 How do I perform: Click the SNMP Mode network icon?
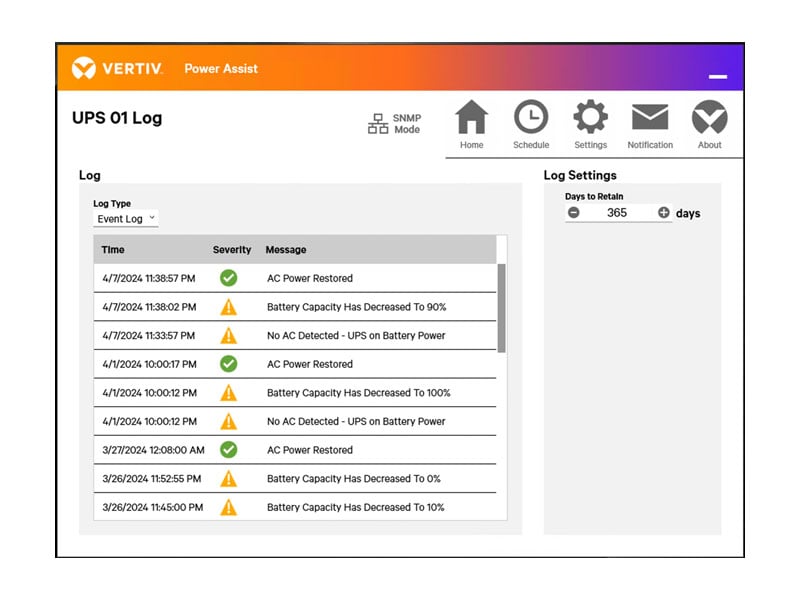click(378, 124)
